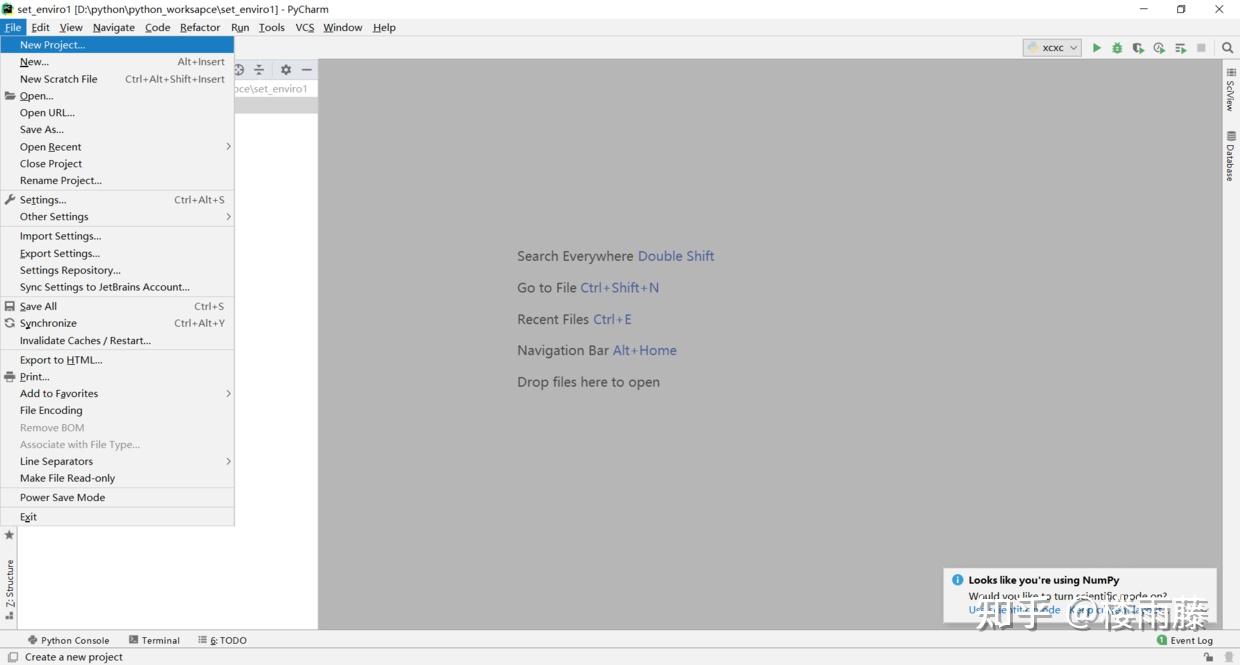Choose New Project... from File menu
The image size is (1240, 665).
coord(117,45)
